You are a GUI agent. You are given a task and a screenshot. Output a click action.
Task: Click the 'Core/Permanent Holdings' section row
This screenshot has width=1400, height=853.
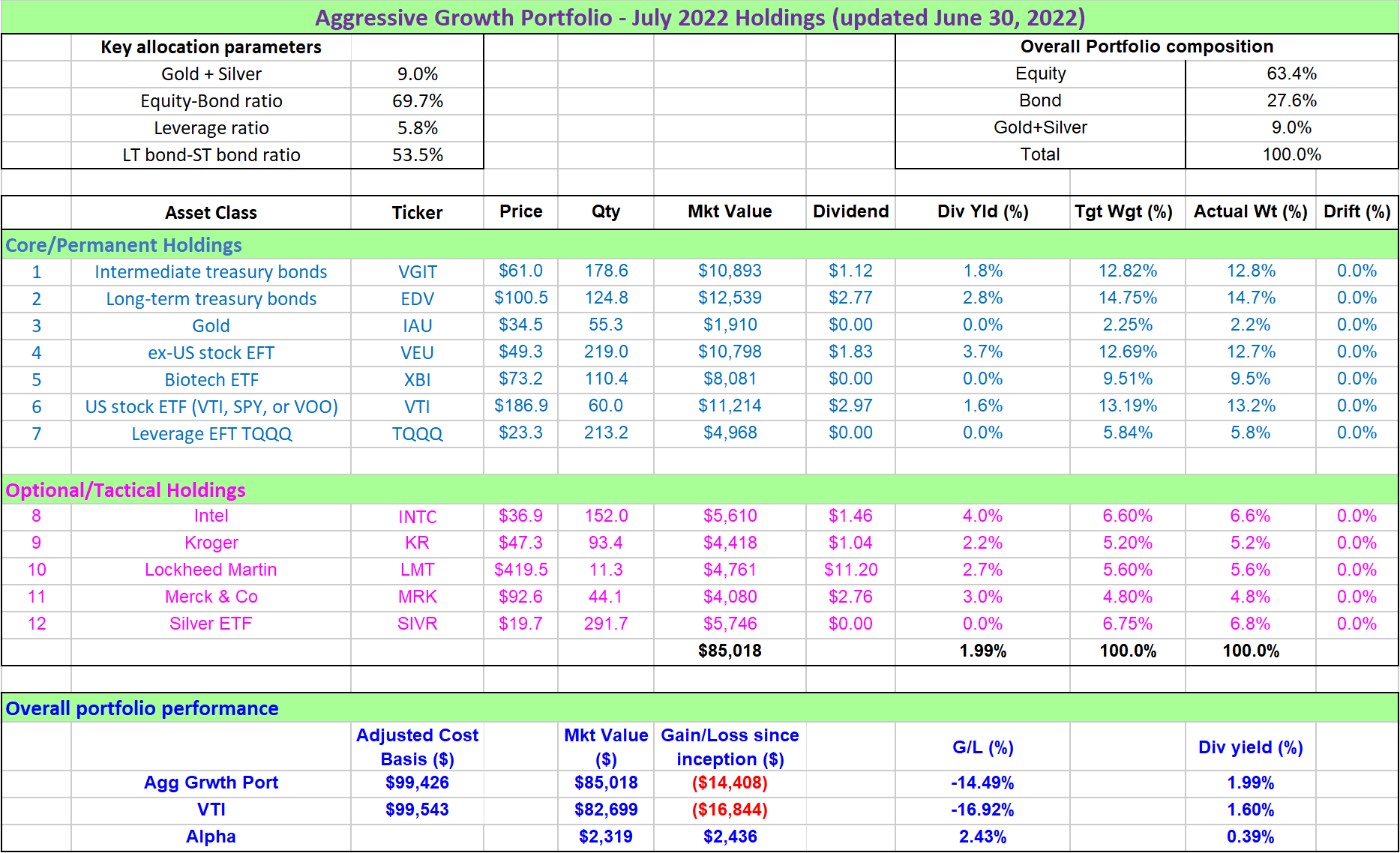[700, 245]
